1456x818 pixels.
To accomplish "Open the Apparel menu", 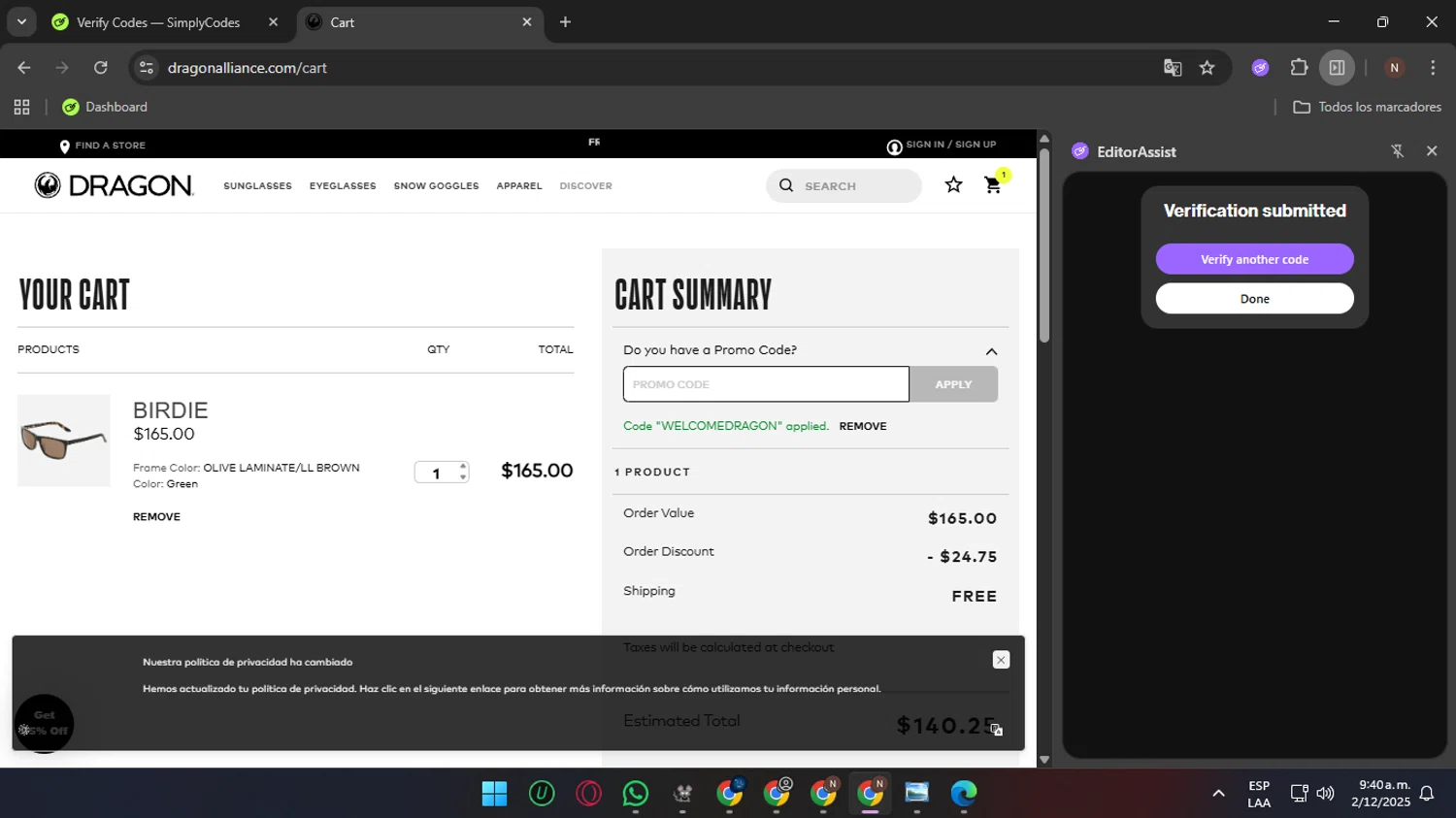I will [x=519, y=185].
